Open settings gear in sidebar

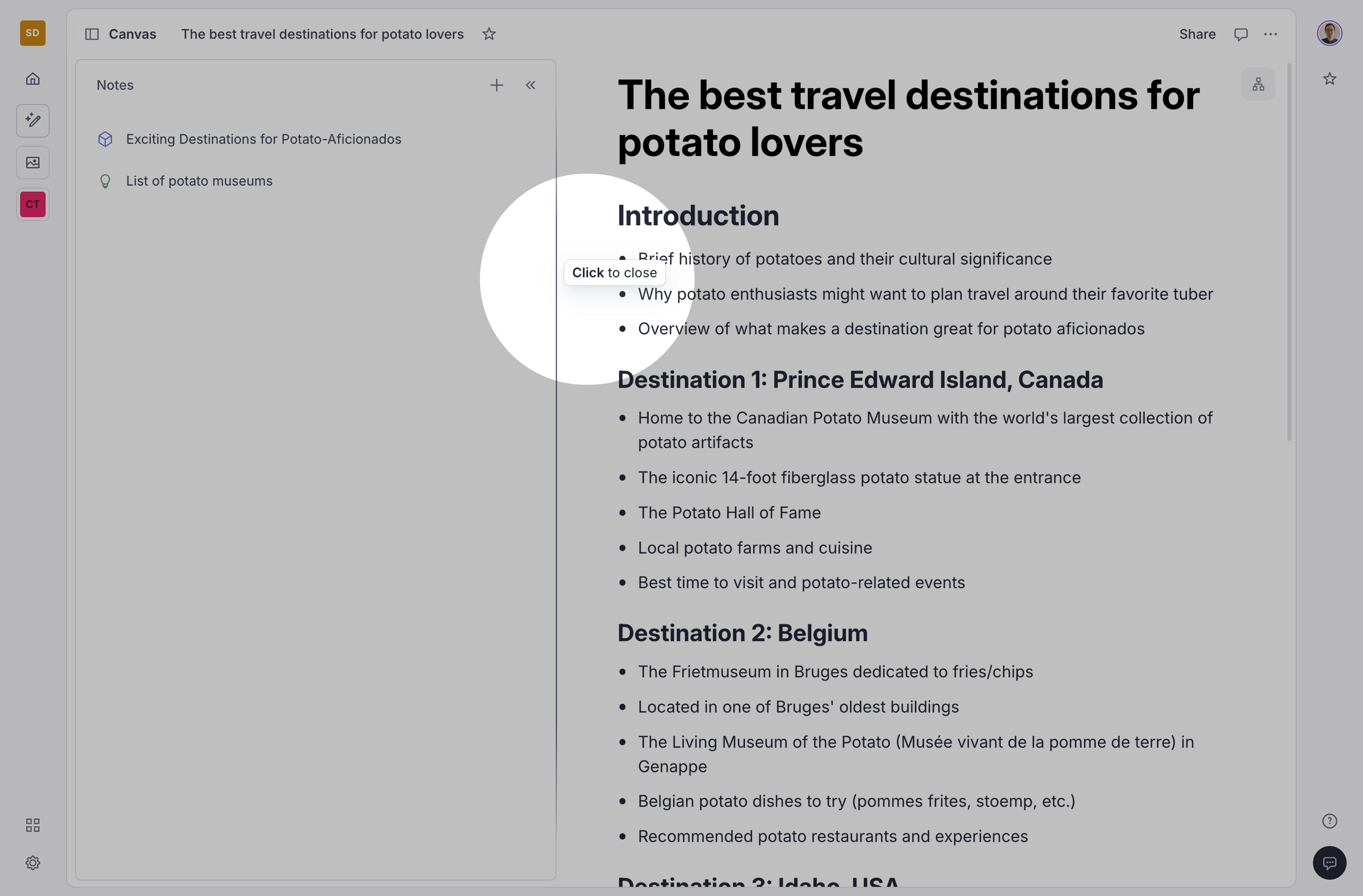click(x=33, y=862)
